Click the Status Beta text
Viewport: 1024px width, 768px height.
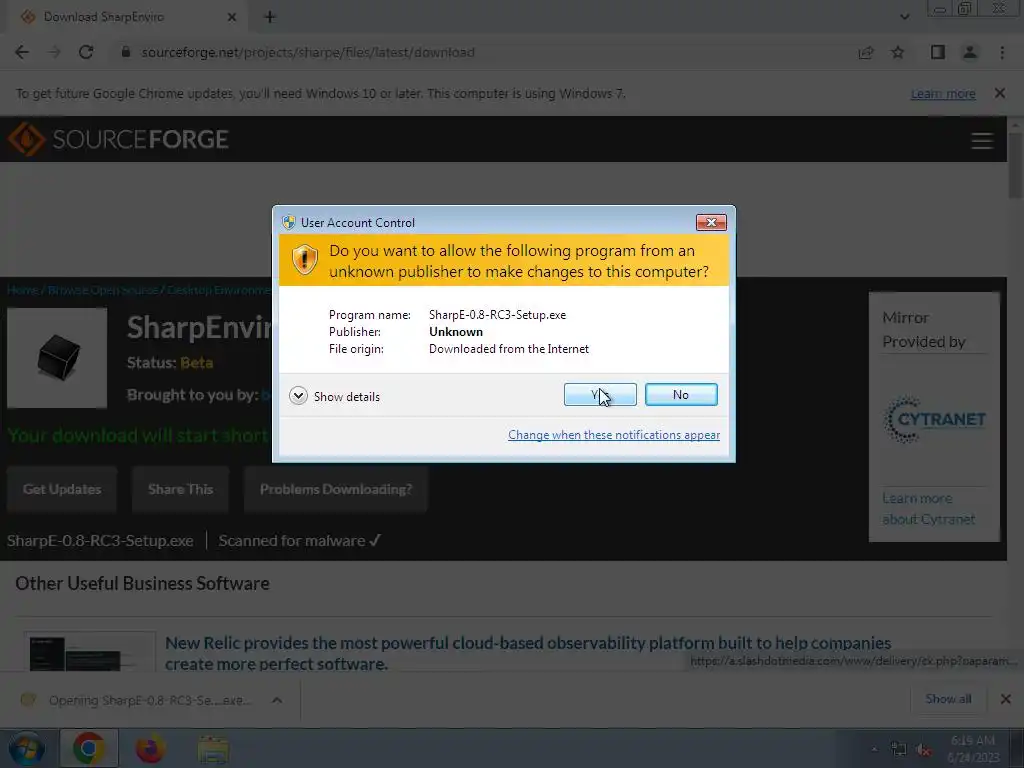coord(170,362)
